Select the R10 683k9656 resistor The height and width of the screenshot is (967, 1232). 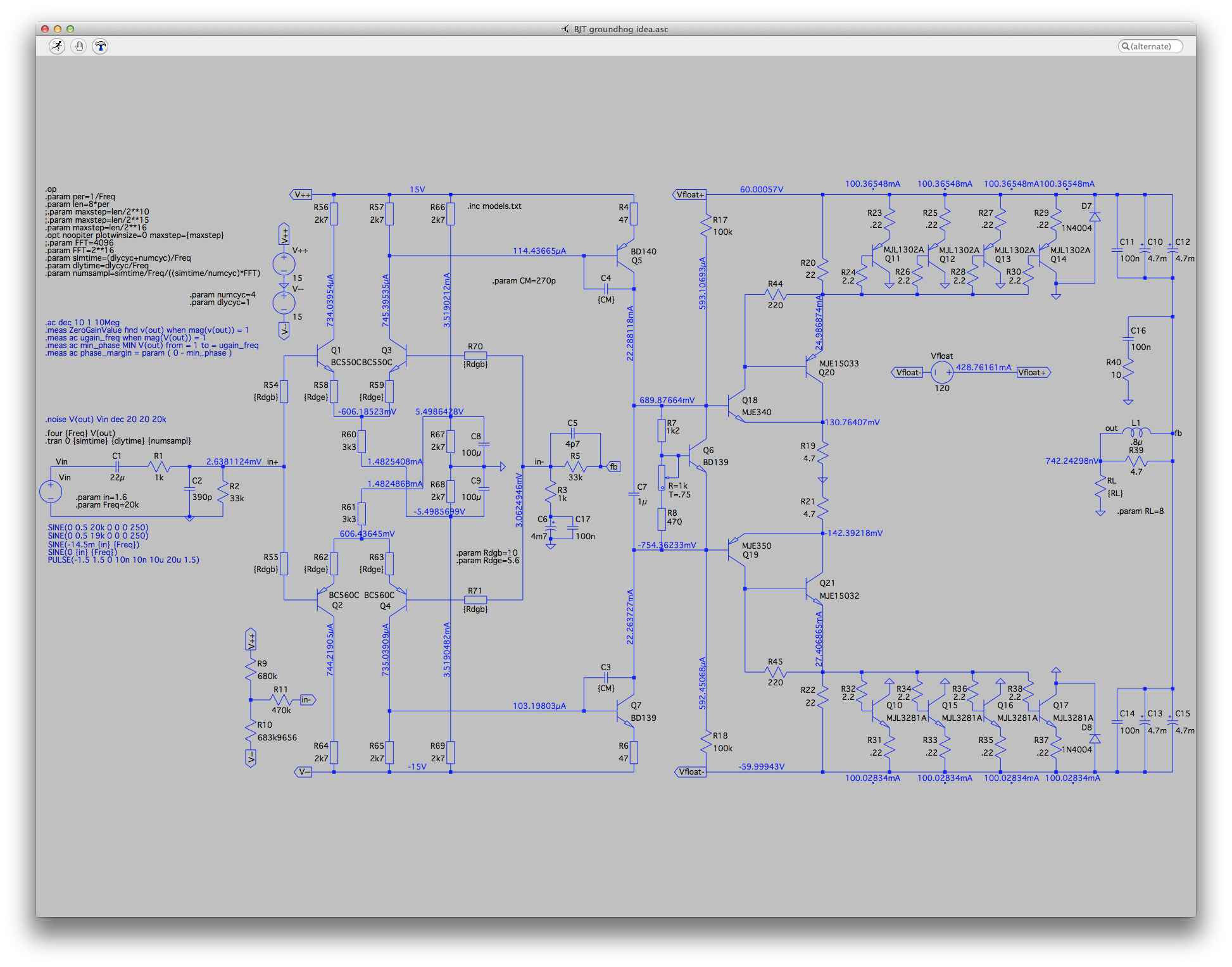[251, 731]
